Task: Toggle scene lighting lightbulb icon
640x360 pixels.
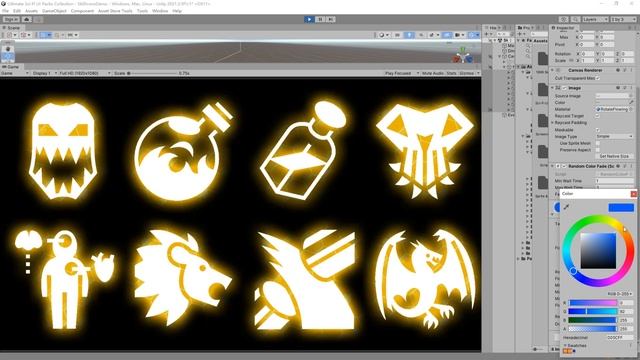Action: point(409,35)
